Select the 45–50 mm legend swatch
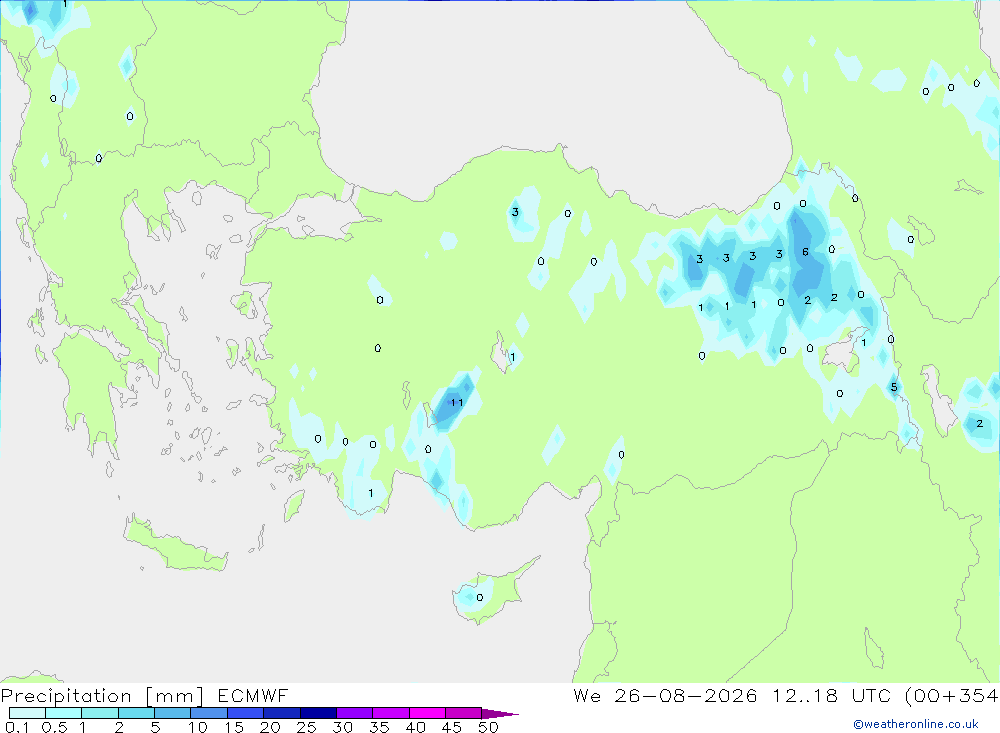Screen dimensions: 1000x733 click(464, 713)
